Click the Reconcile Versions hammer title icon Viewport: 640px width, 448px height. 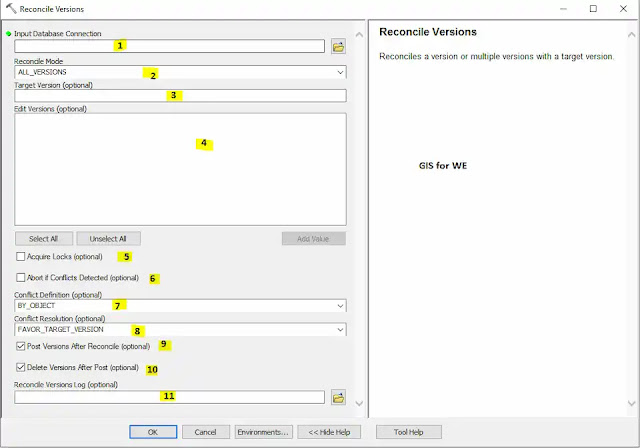(11, 8)
